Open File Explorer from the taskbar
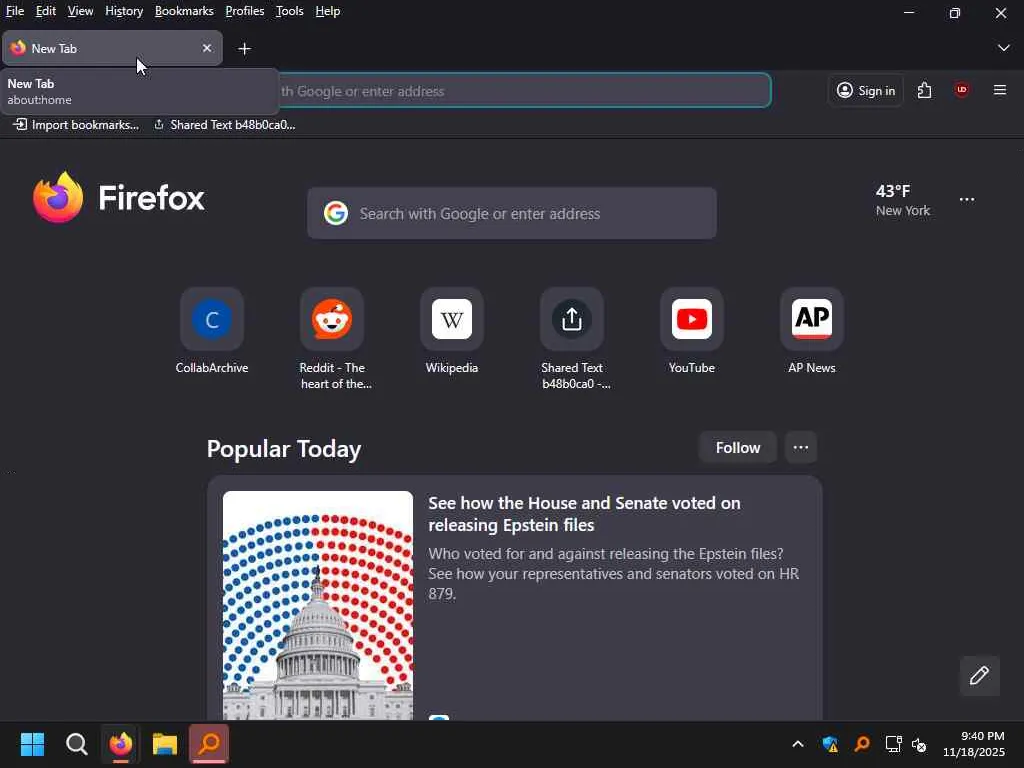This screenshot has width=1024, height=768. 165,744
